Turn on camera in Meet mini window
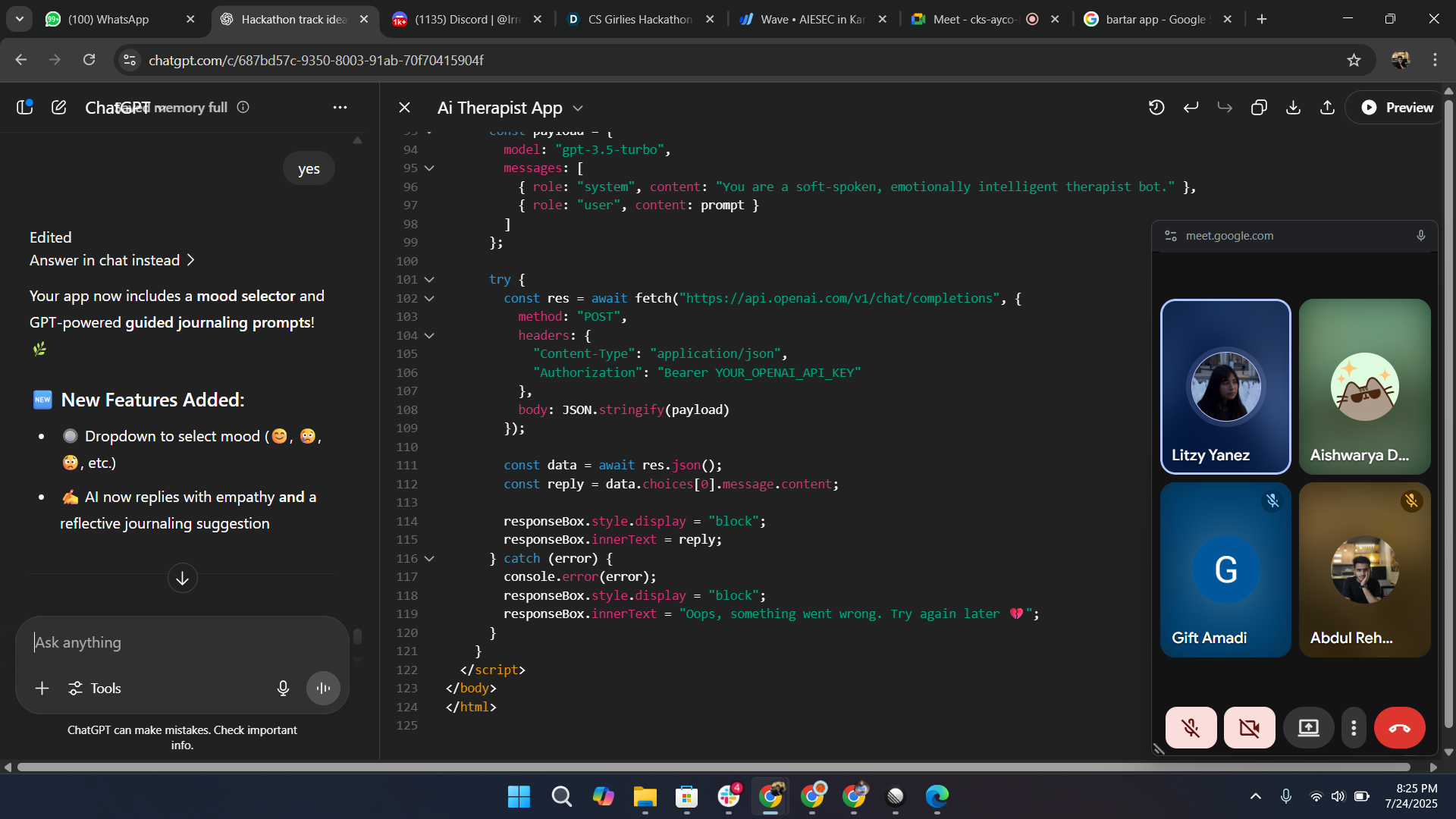The width and height of the screenshot is (1456, 819). click(1249, 728)
